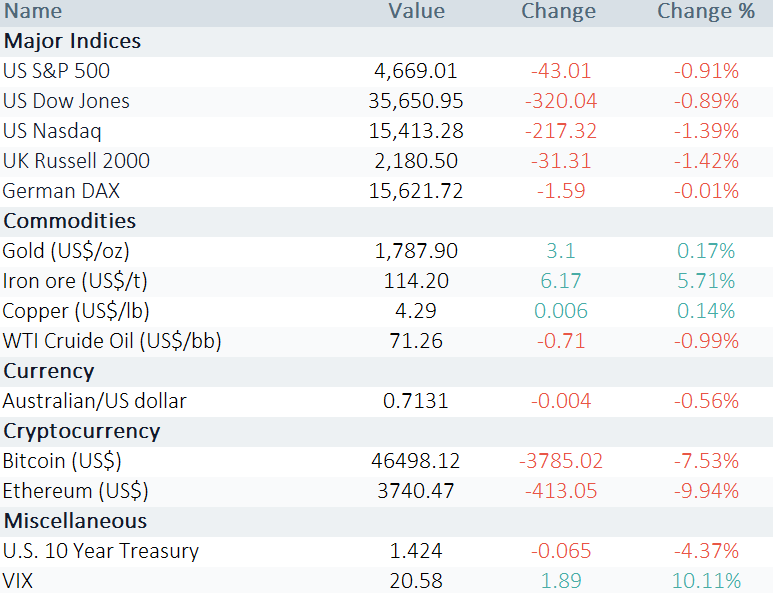Select the US S&P 500 row name
This screenshot has width=773, height=593.
pos(57,71)
